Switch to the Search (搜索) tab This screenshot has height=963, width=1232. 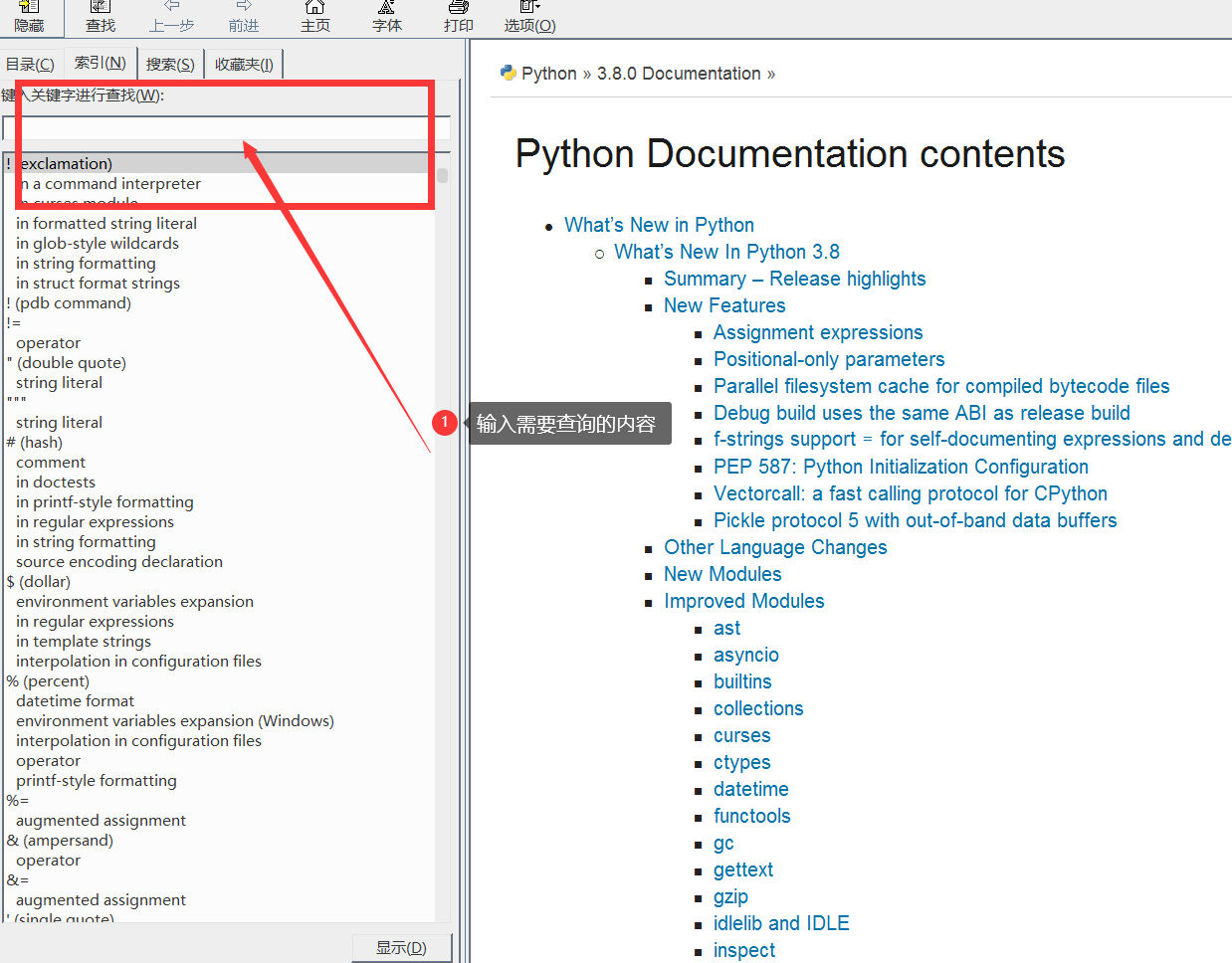tap(170, 65)
